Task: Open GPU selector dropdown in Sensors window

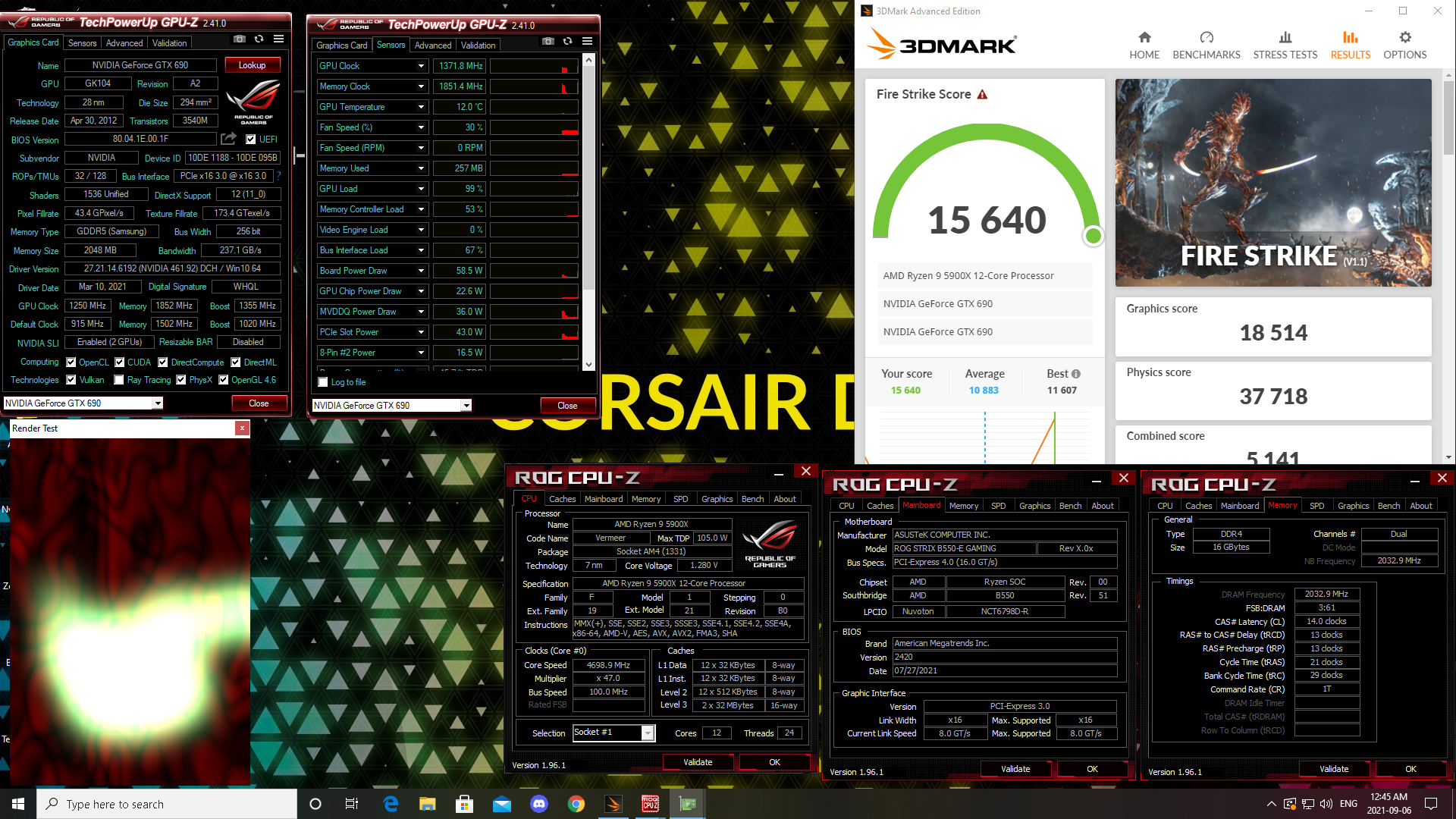Action: point(466,406)
